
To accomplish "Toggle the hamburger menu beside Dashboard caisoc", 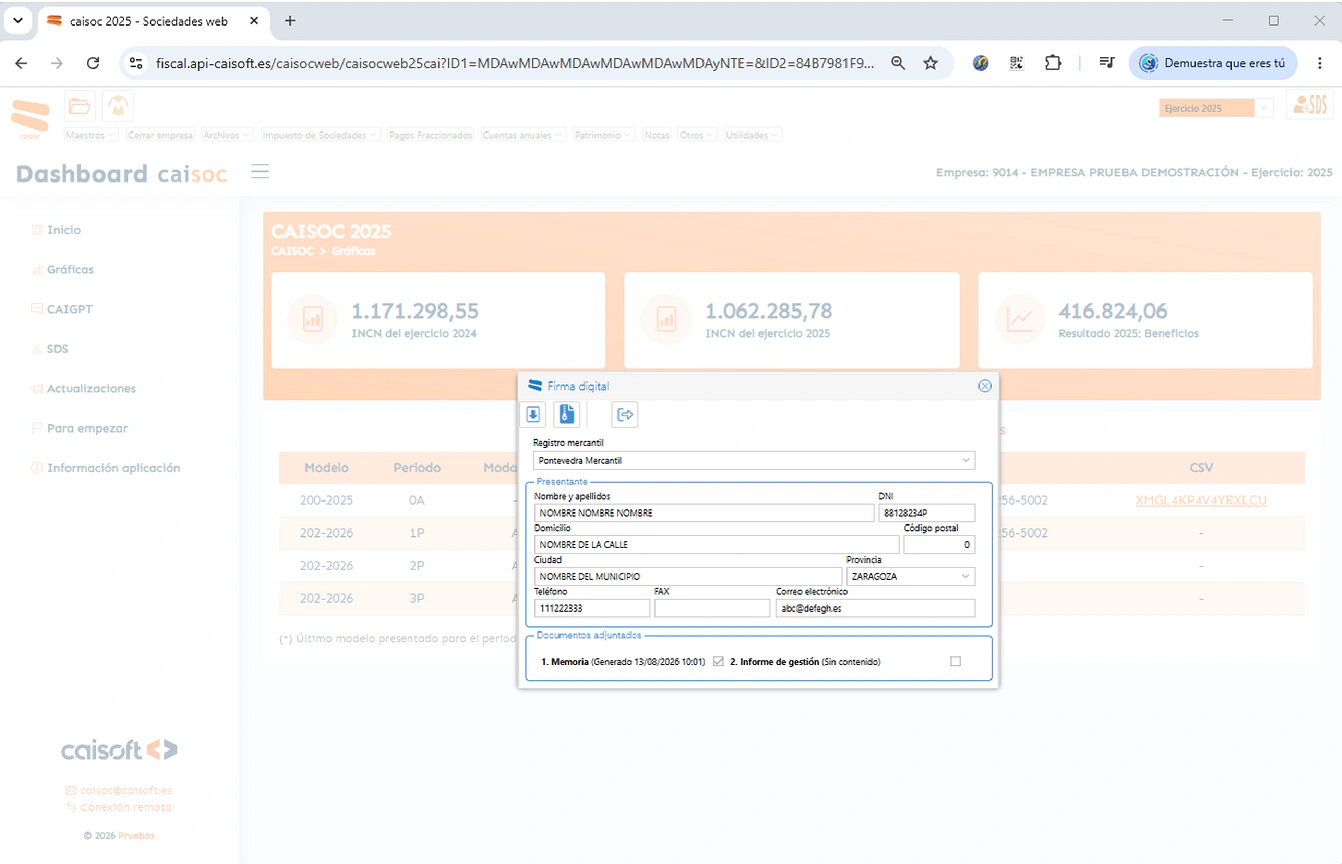I will pos(260,172).
